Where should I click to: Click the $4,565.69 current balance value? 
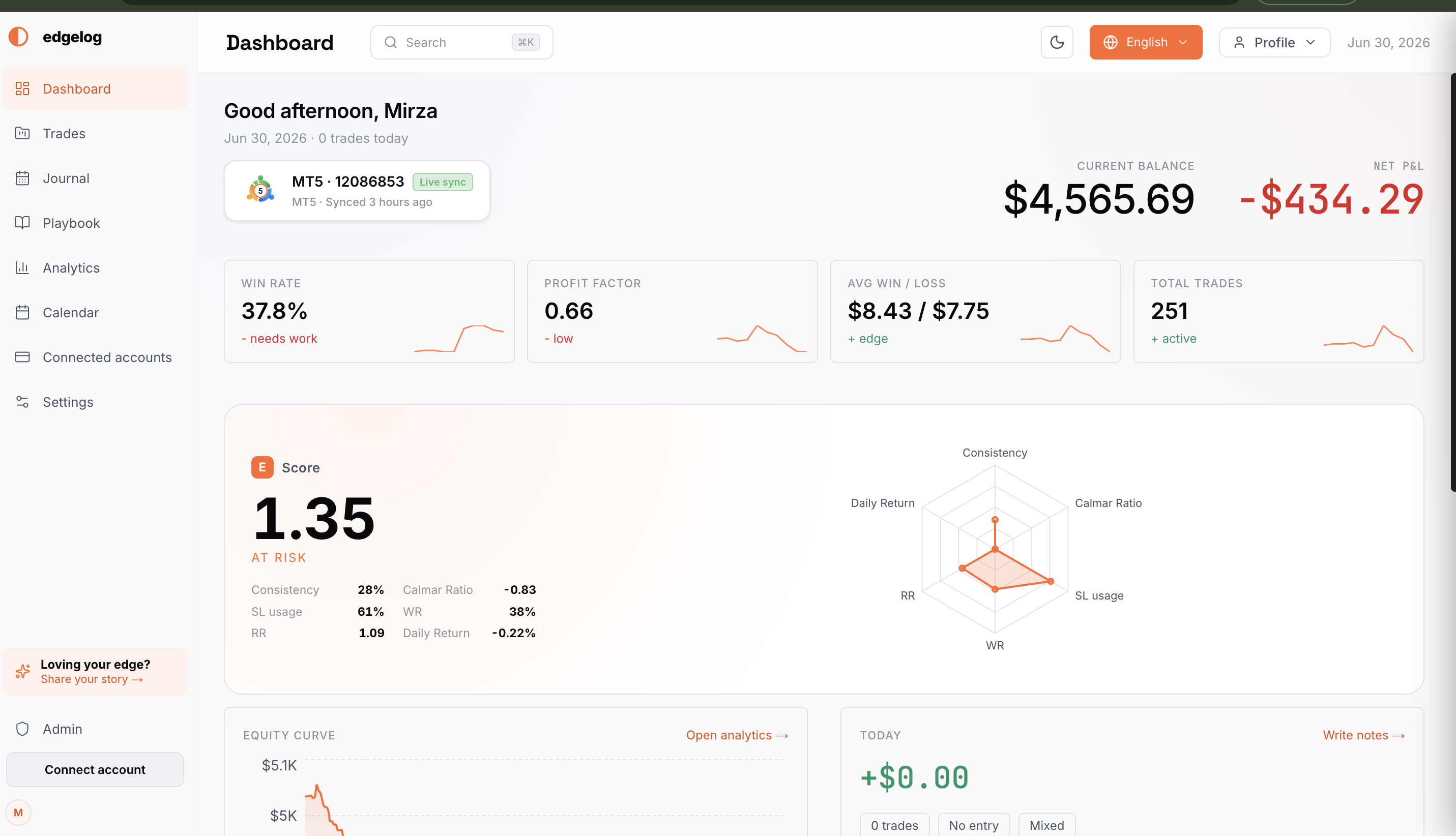click(1099, 199)
